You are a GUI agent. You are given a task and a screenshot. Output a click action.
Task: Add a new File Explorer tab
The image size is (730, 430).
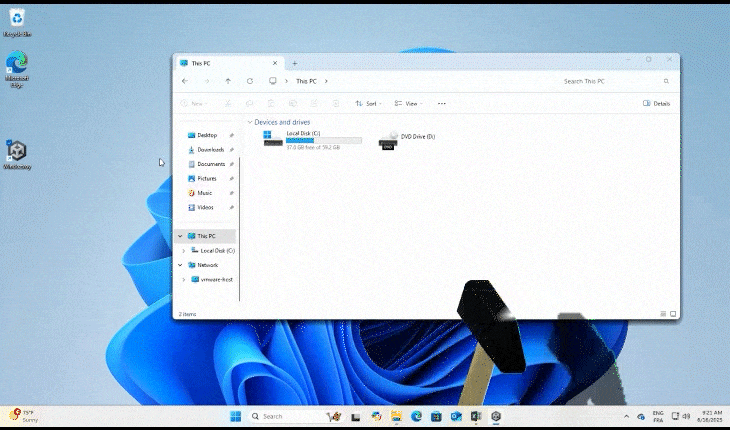[x=295, y=63]
